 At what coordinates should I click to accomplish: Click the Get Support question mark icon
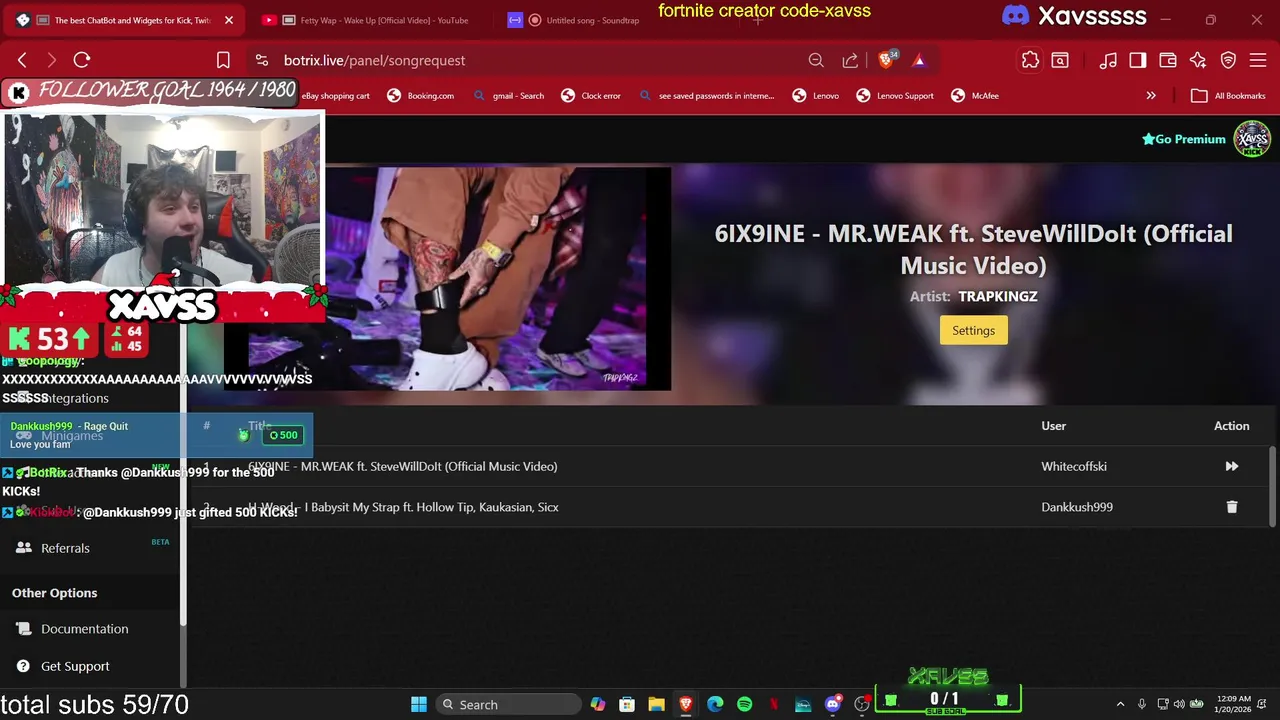click(24, 666)
